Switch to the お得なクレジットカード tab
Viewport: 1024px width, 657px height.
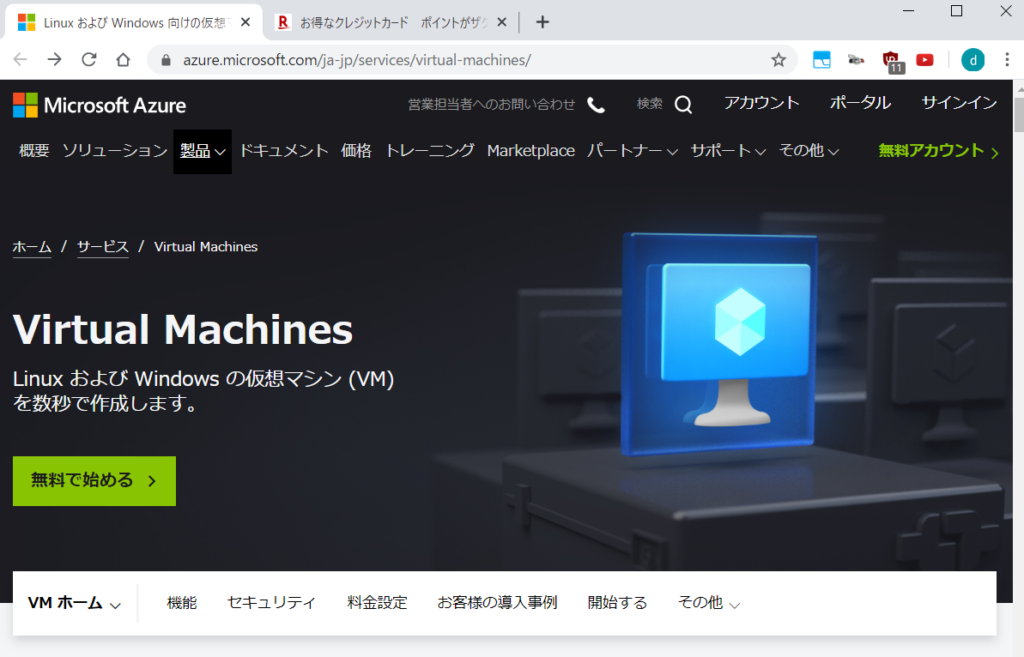[392, 22]
